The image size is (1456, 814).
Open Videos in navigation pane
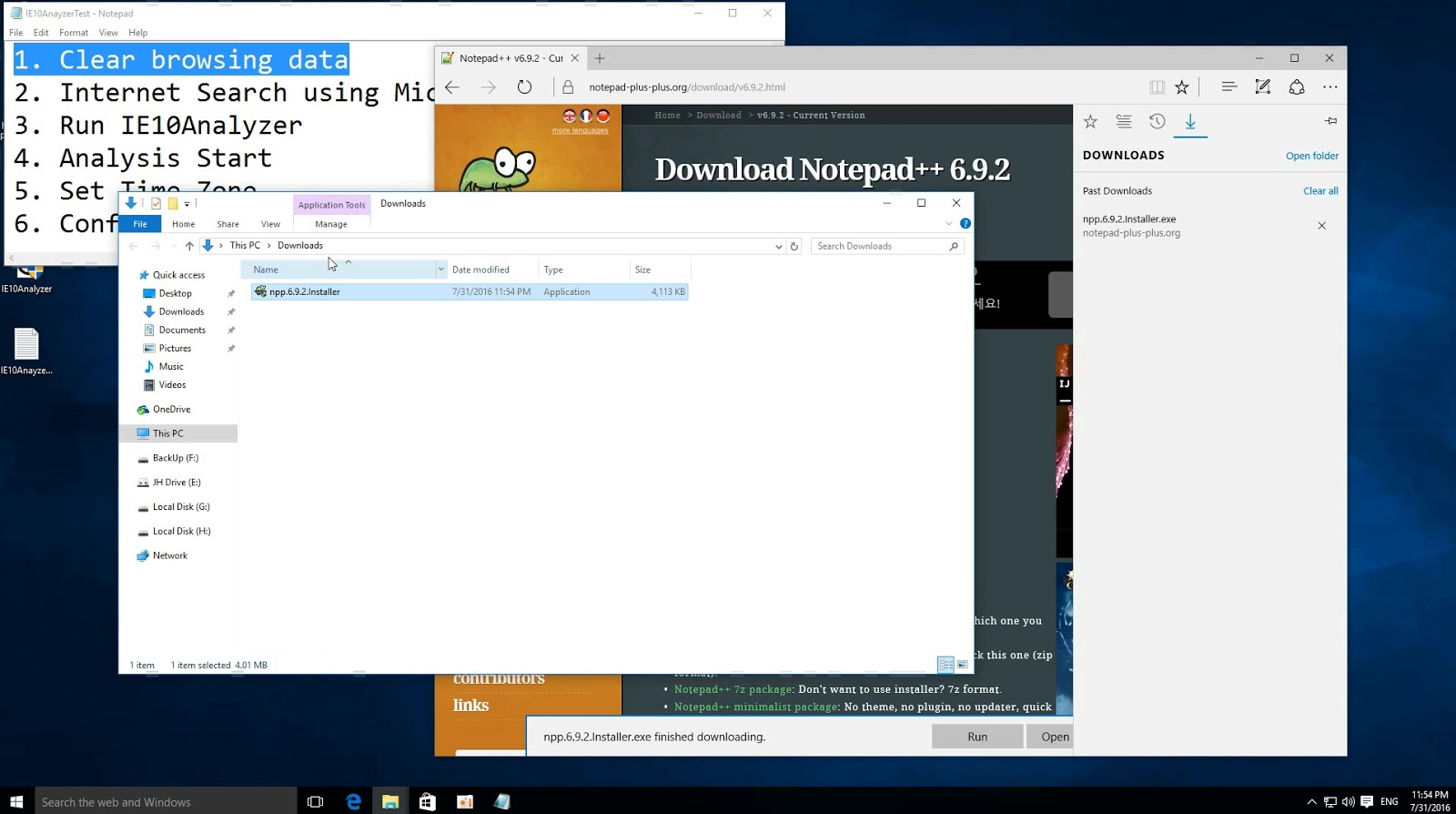point(172,384)
